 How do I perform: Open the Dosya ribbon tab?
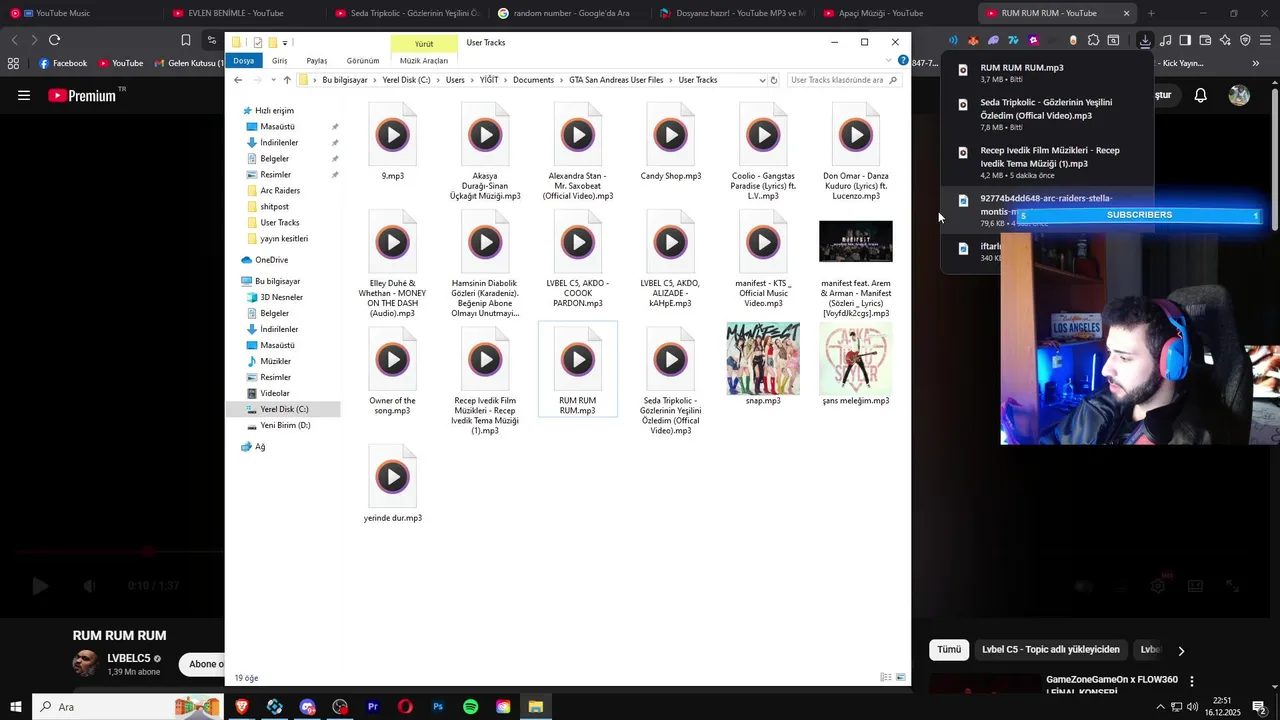point(244,61)
